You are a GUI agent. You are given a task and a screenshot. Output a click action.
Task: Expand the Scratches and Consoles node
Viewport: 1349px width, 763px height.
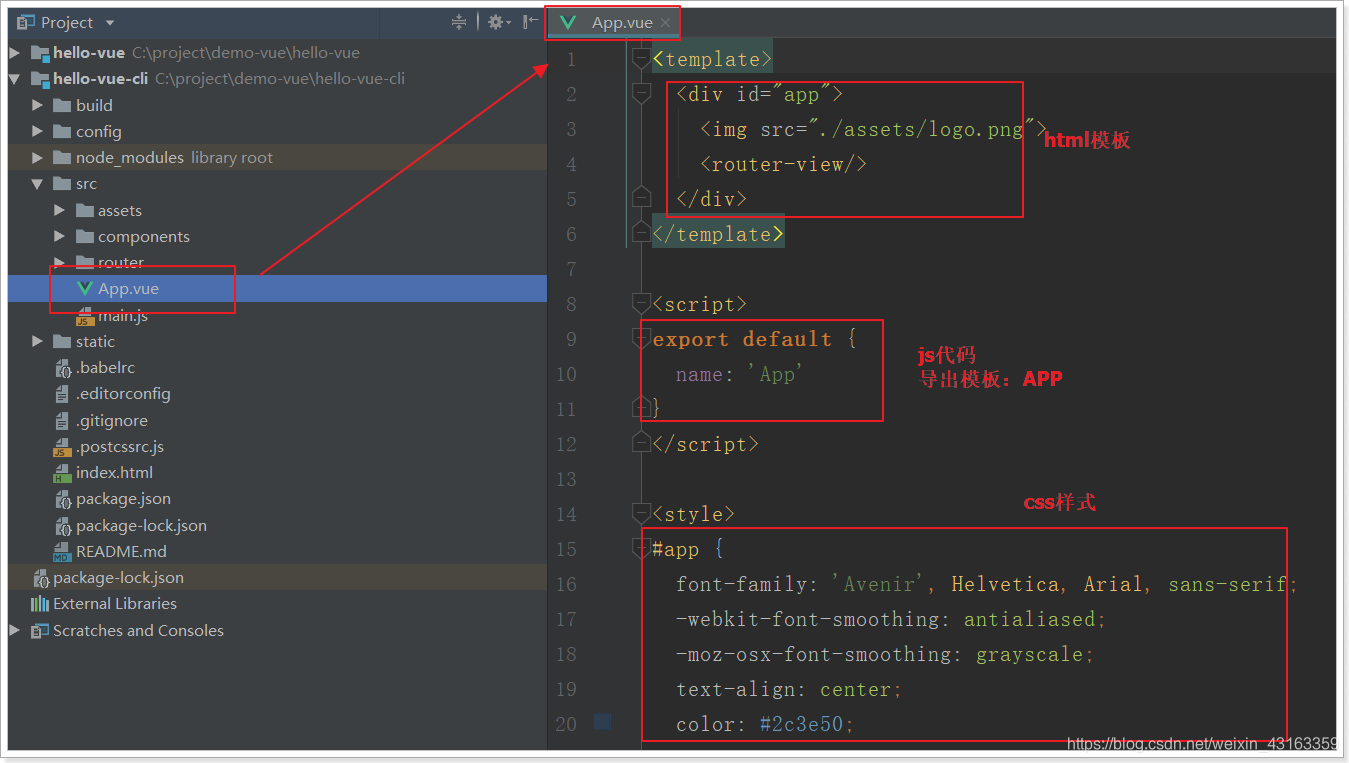pyautogui.click(x=15, y=630)
